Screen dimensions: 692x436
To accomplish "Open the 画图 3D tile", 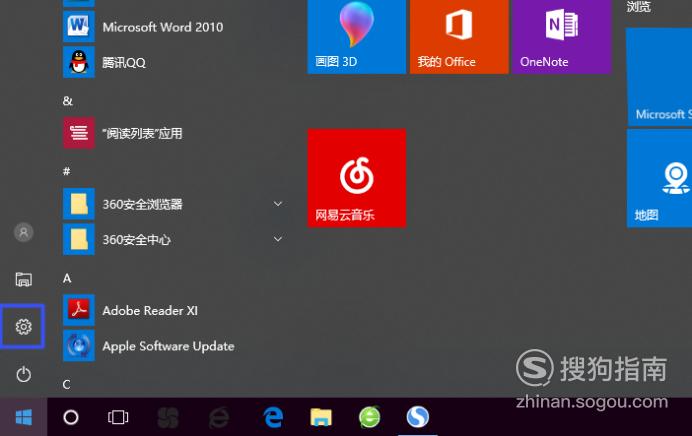I will (357, 35).
